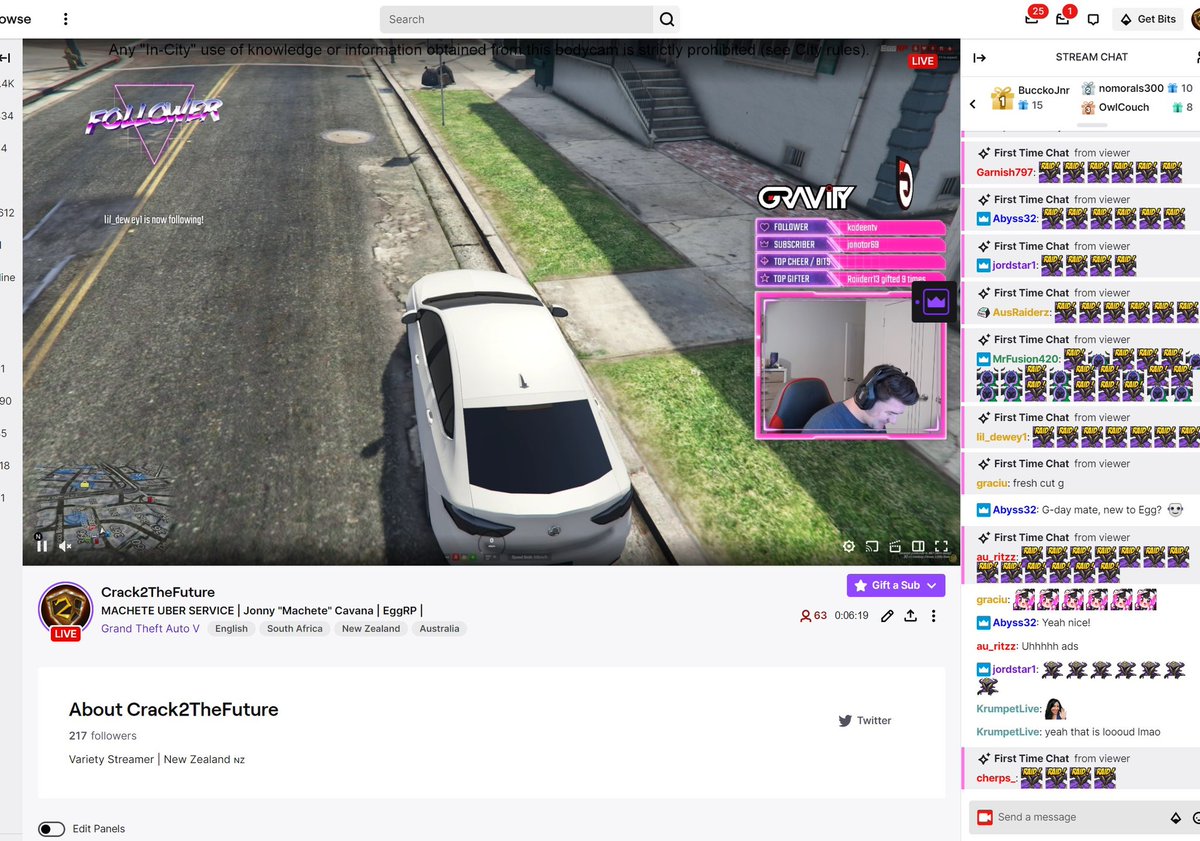Viewport: 1200px width, 841px height.
Task: Show previous gift leaderboard entries arrow
Action: click(x=973, y=104)
